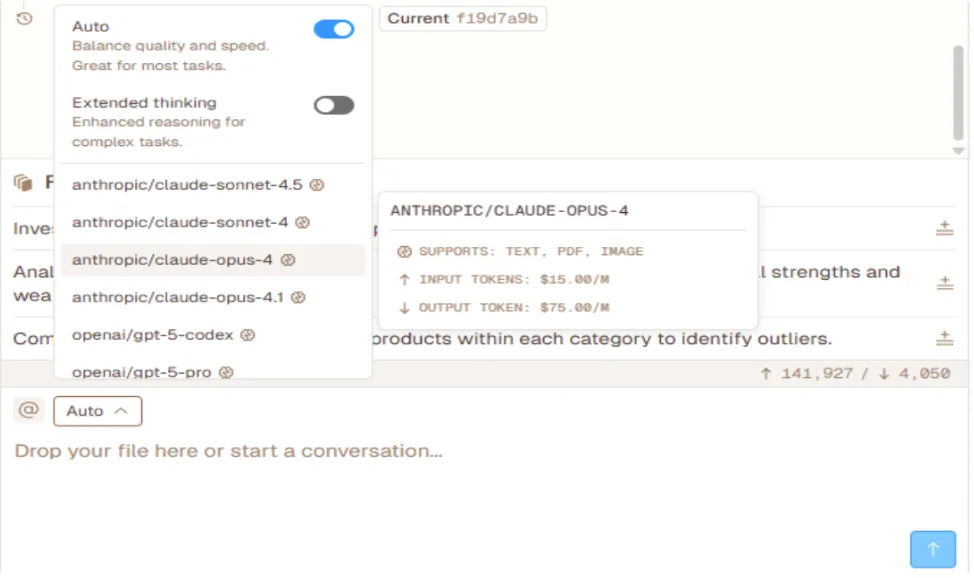Screen dimensions: 974x578
Task: Click the Current f19d7a9b version badge
Action: 463,19
